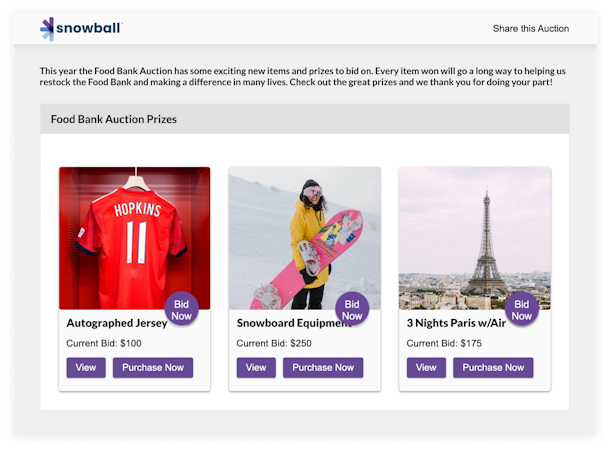Image resolution: width=610 pixels, height=450 pixels.
Task: Click the Autographed Jersey title
Action: (117, 323)
